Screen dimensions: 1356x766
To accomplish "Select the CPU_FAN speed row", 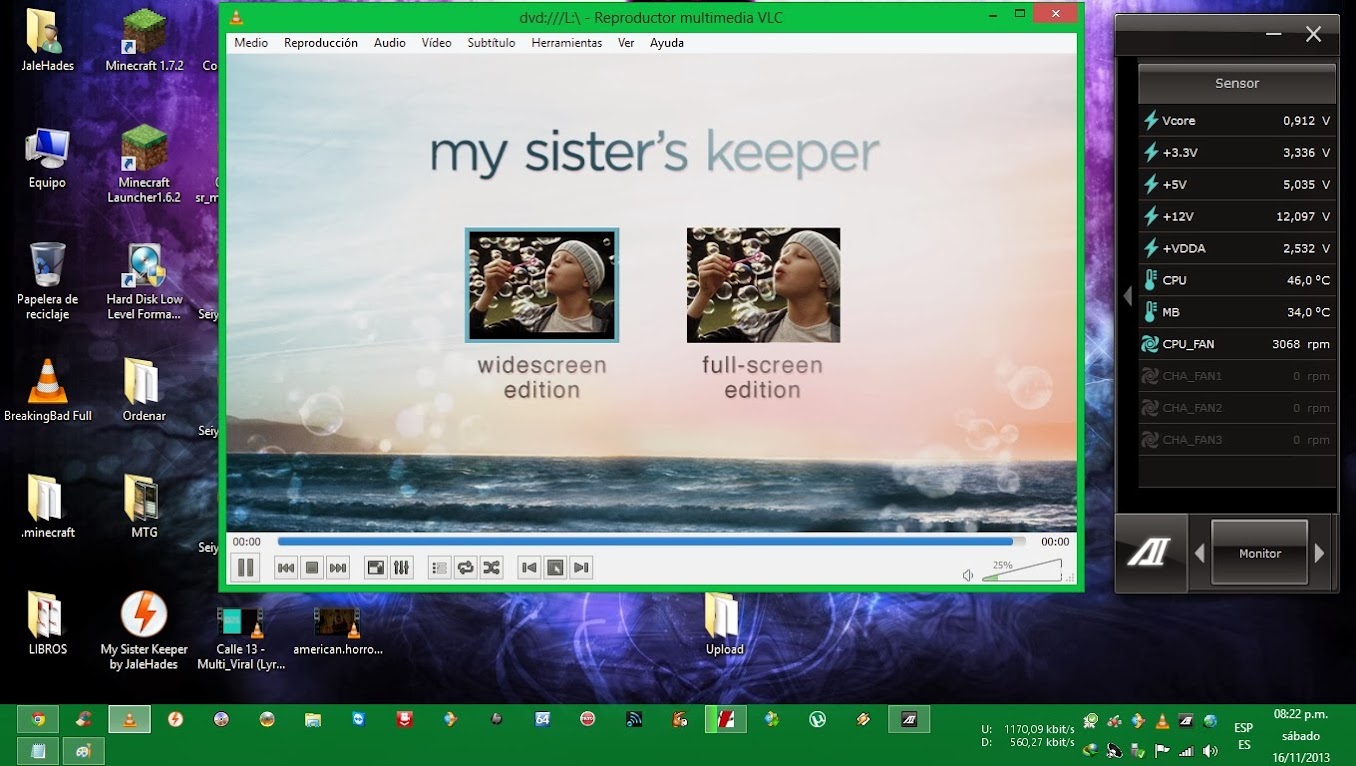I will coord(1237,344).
